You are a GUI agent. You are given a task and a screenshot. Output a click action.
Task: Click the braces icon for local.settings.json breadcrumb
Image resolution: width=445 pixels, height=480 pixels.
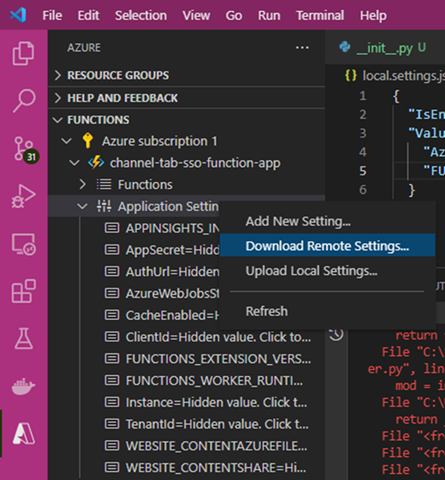(x=351, y=76)
